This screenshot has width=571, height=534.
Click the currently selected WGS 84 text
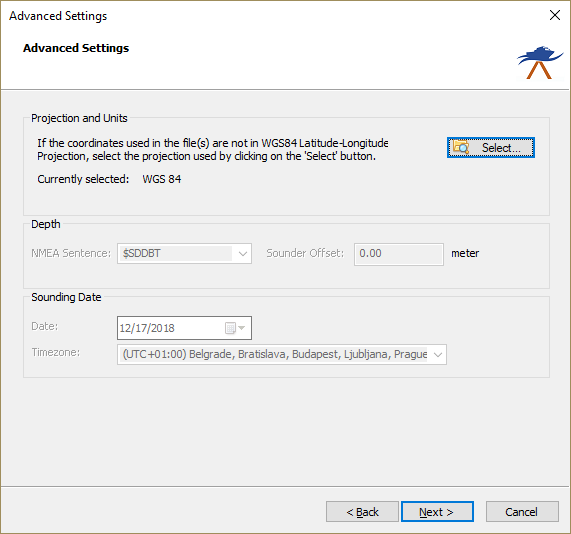pyautogui.click(x=162, y=179)
